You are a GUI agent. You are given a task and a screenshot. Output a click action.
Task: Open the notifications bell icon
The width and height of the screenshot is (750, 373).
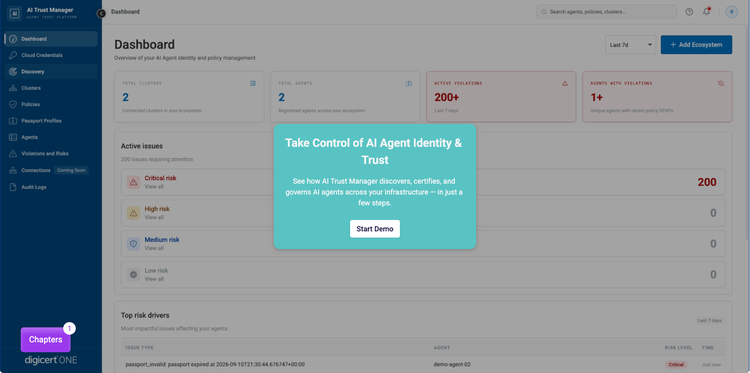(706, 12)
